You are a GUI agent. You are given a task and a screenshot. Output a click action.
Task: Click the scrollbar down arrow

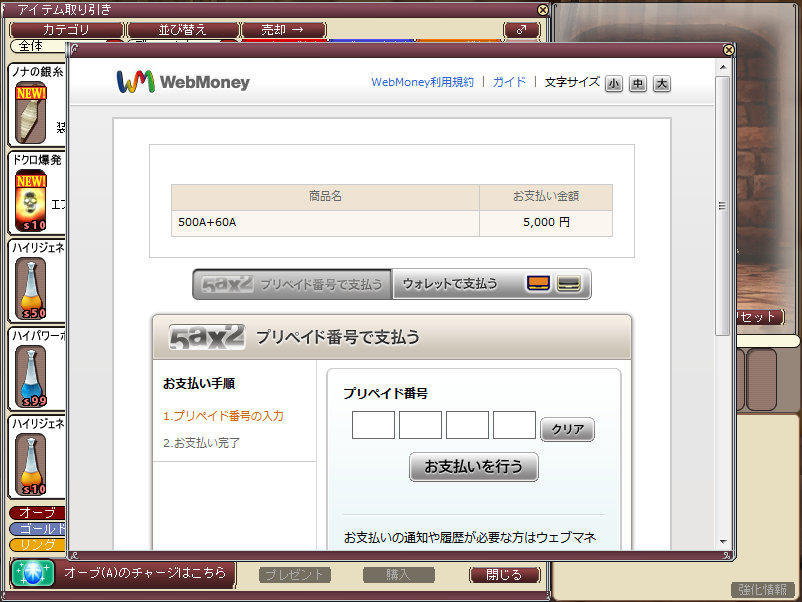click(x=723, y=541)
